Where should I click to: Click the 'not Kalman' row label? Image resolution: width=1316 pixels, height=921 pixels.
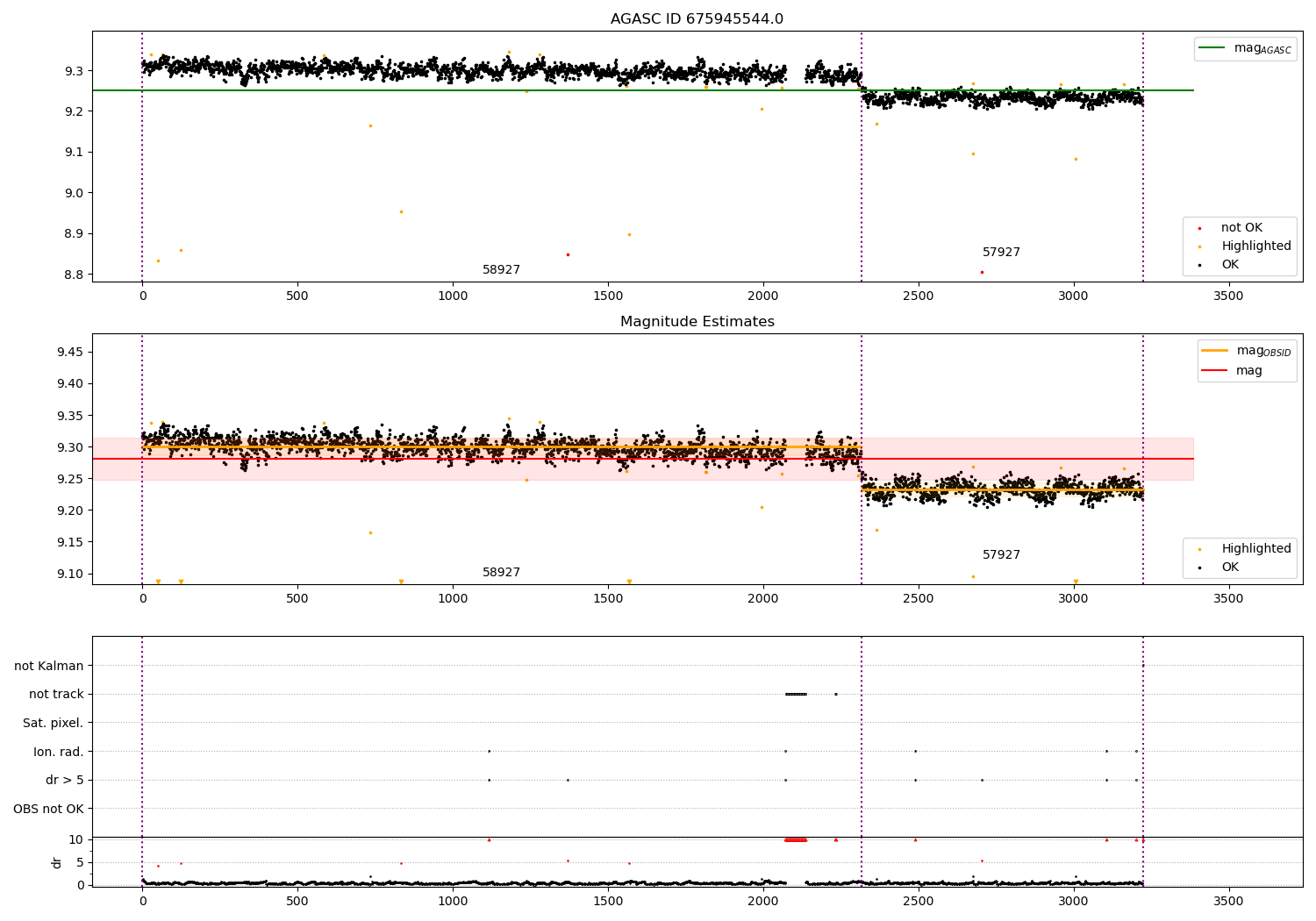tap(49, 667)
